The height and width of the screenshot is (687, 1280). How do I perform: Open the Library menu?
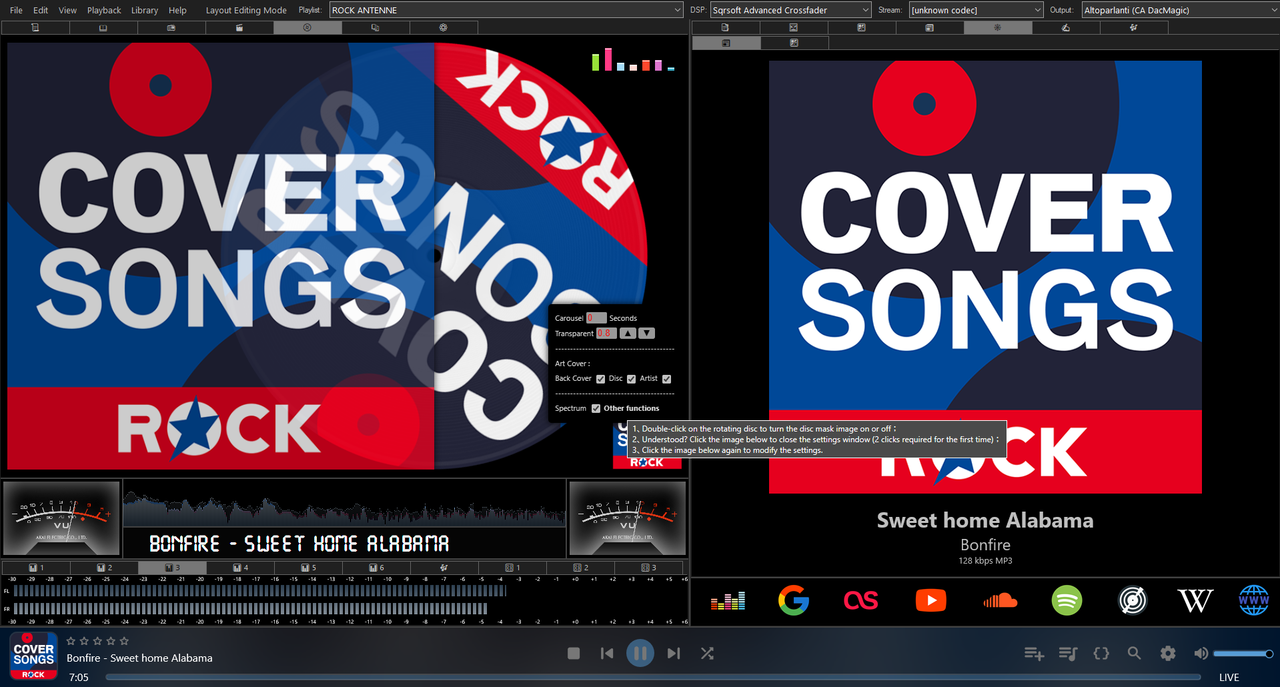[x=145, y=10]
